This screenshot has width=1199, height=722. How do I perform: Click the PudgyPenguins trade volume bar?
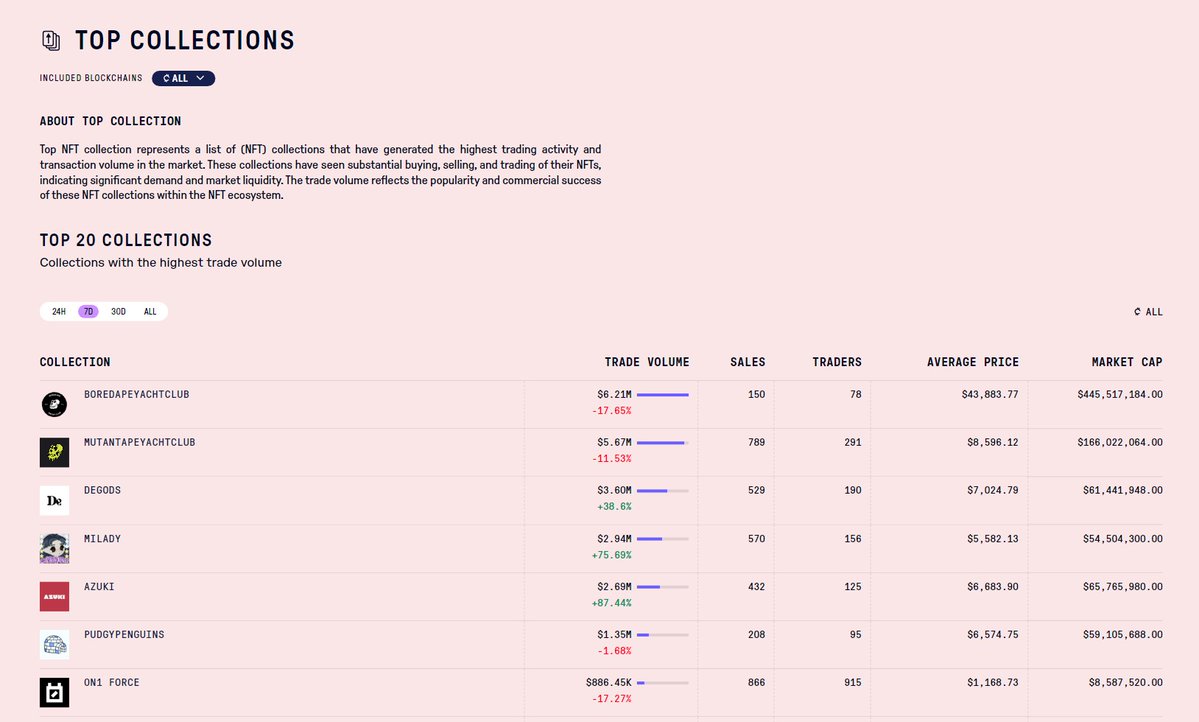pyautogui.click(x=663, y=635)
